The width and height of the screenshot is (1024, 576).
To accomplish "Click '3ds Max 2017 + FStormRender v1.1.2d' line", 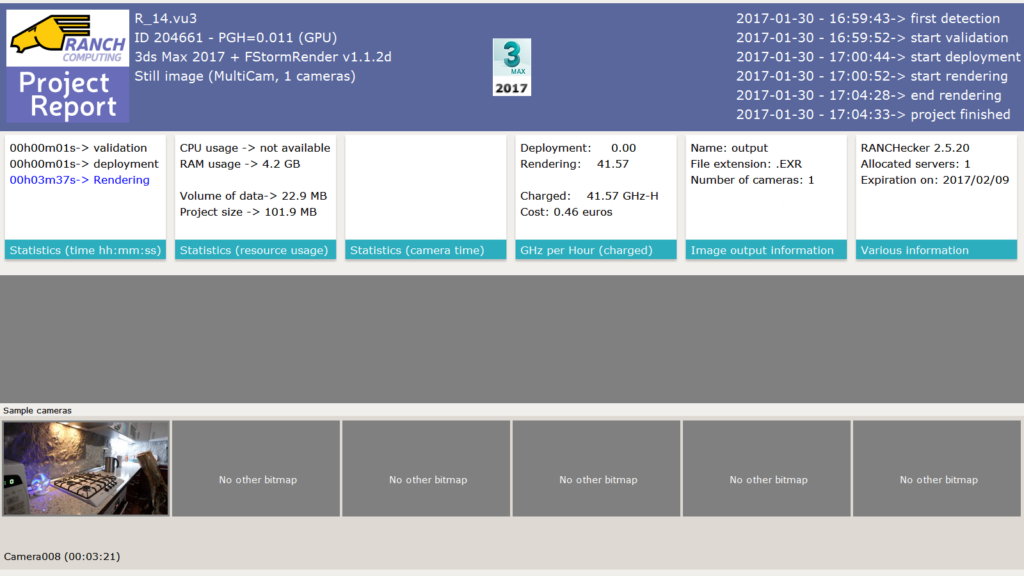I will point(263,57).
